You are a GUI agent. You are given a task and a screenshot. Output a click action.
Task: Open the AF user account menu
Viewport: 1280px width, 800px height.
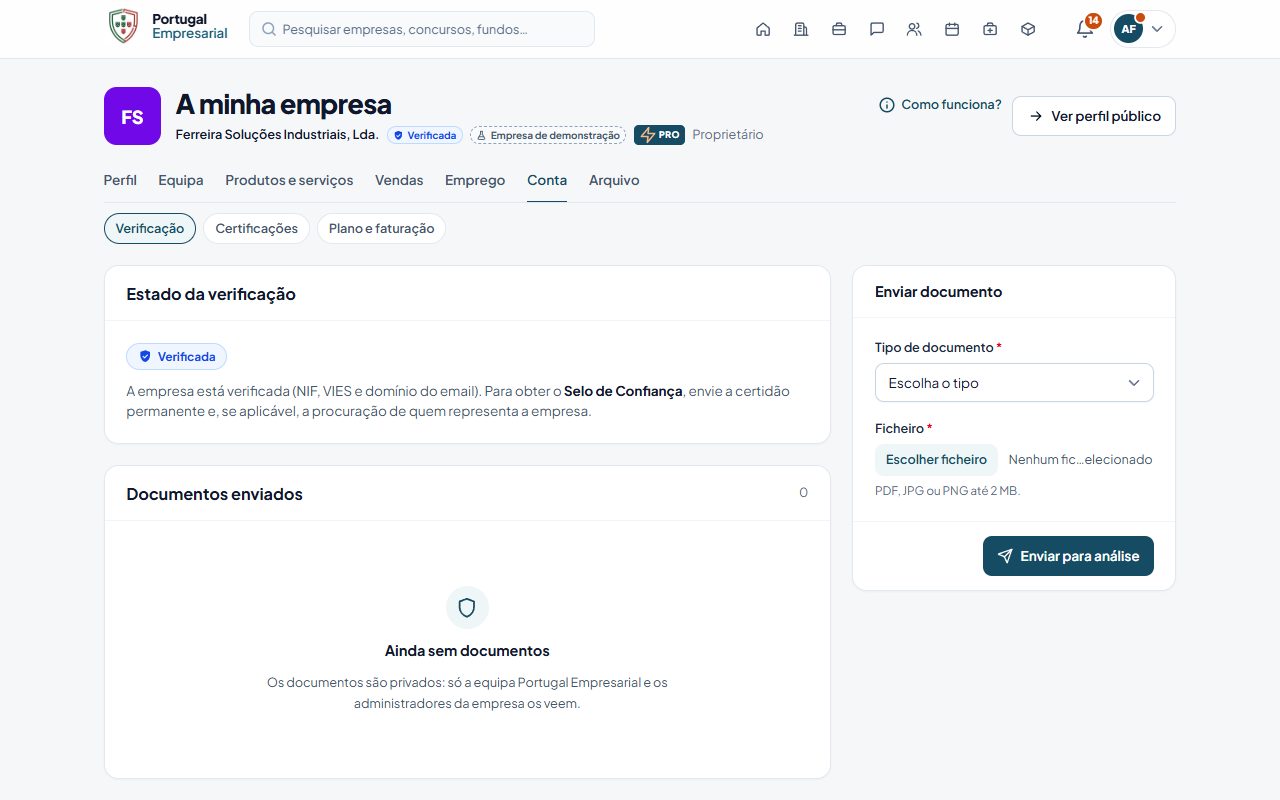pyautogui.click(x=1143, y=29)
